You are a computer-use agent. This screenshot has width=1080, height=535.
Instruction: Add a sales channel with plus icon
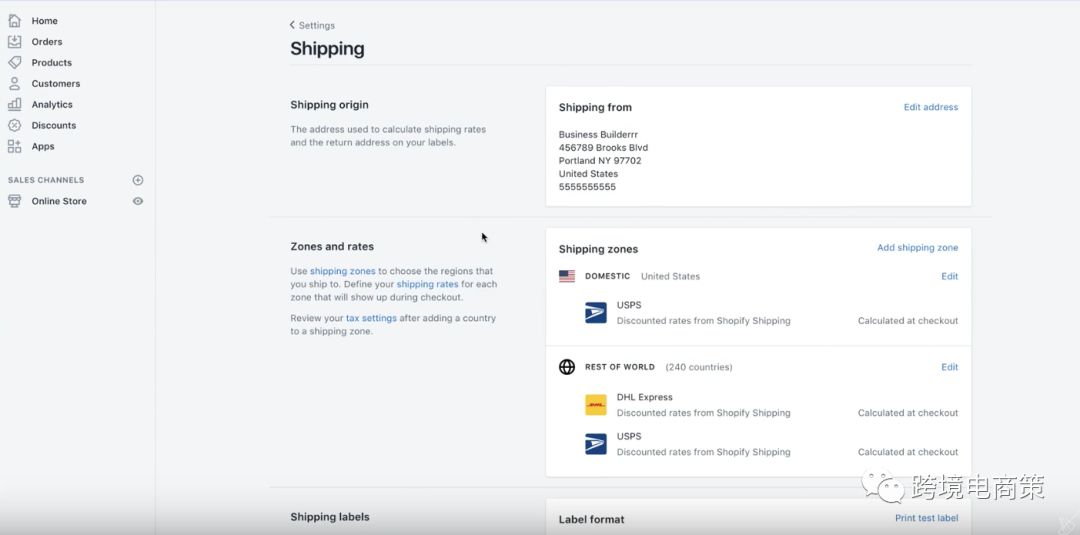(138, 180)
